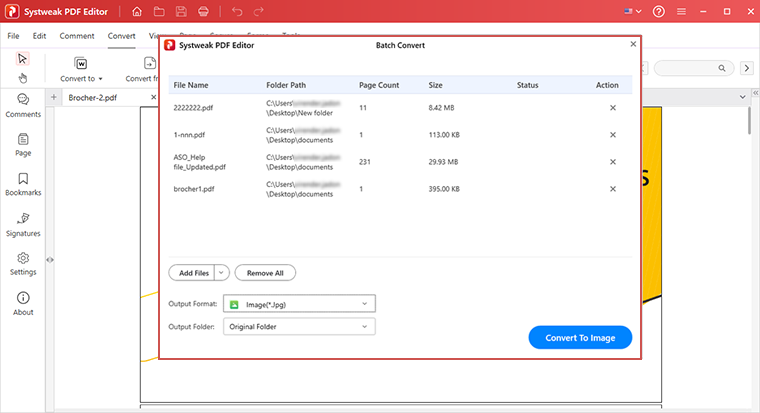Click the Save disk icon in title bar
This screenshot has height=413, width=760.
point(181,12)
